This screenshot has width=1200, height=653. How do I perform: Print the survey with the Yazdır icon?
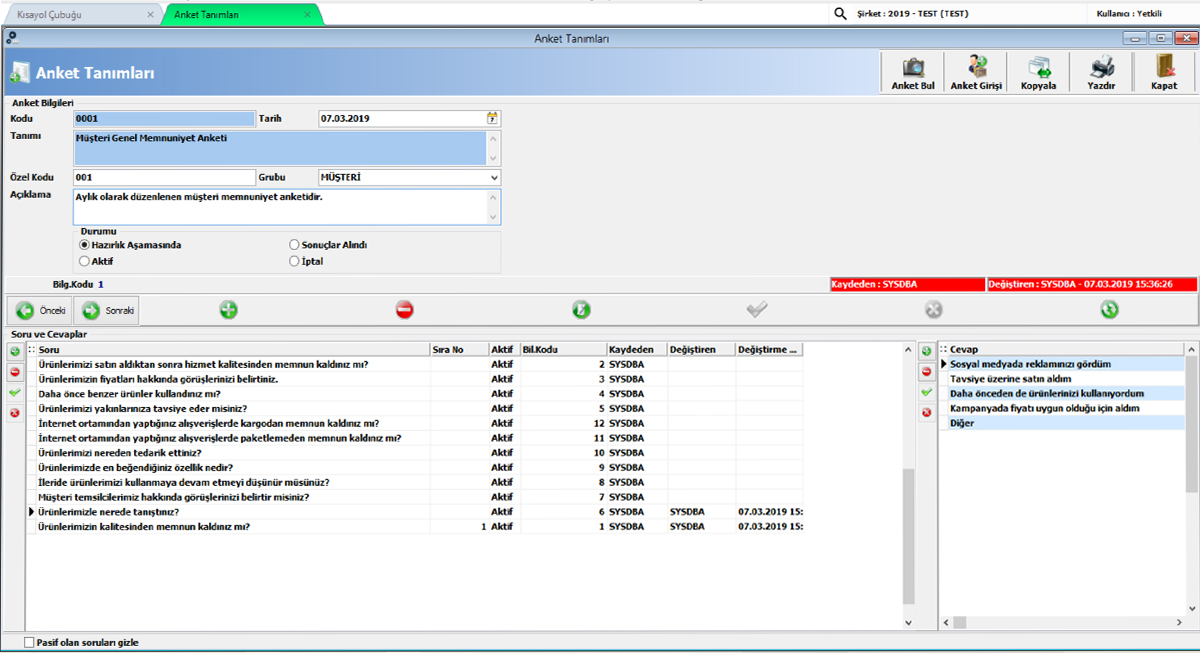1101,71
